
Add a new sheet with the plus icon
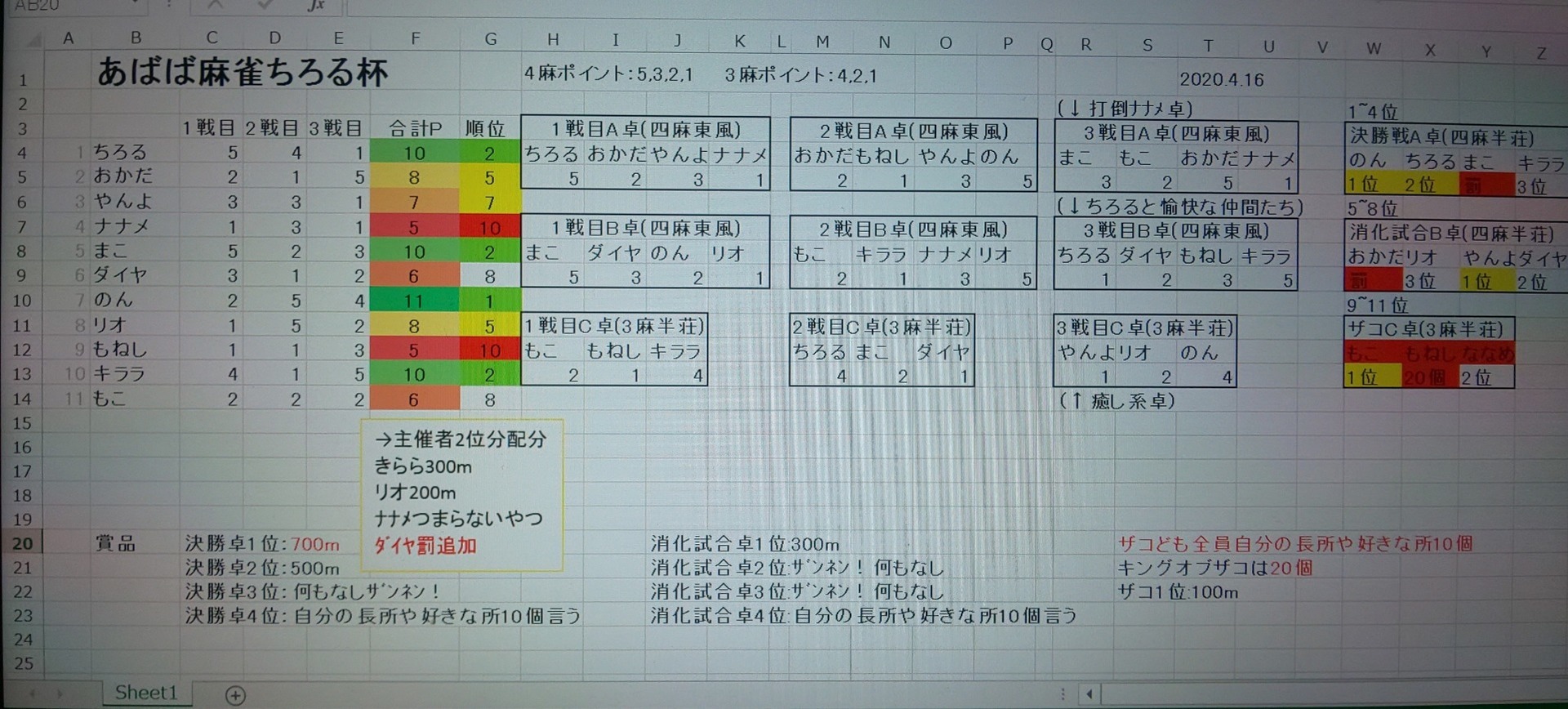(x=235, y=695)
